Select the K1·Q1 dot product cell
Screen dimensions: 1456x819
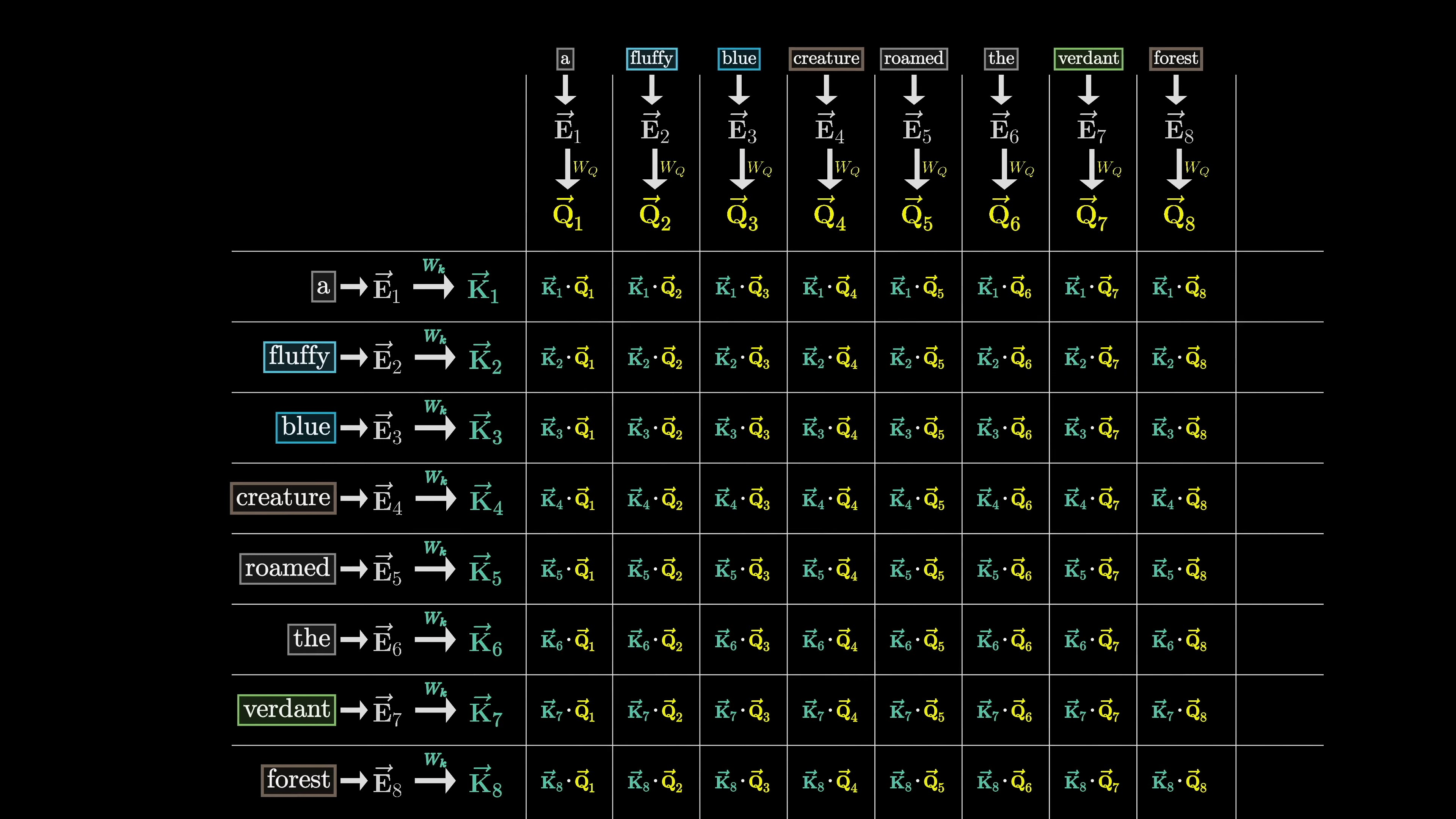coord(568,288)
